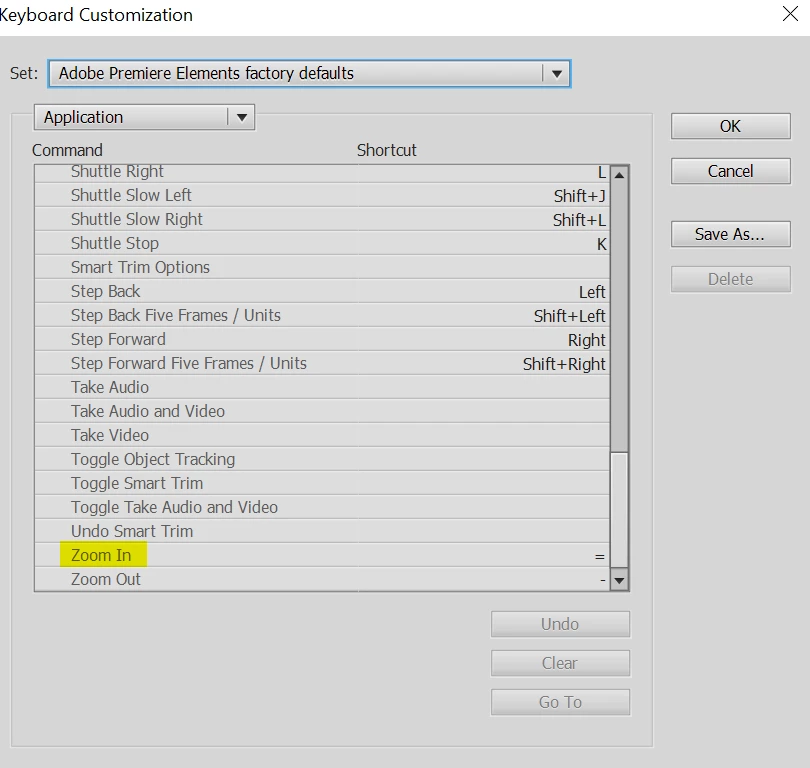Select Step Forward Five Frames / Units
810x768 pixels.
[322, 363]
